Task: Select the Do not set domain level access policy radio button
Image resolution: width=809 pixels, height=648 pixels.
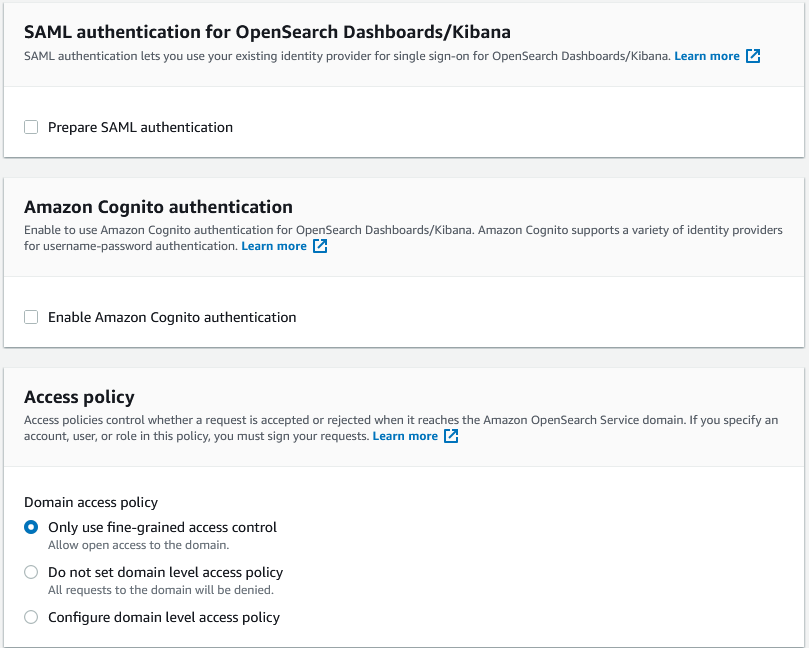Action: point(31,573)
